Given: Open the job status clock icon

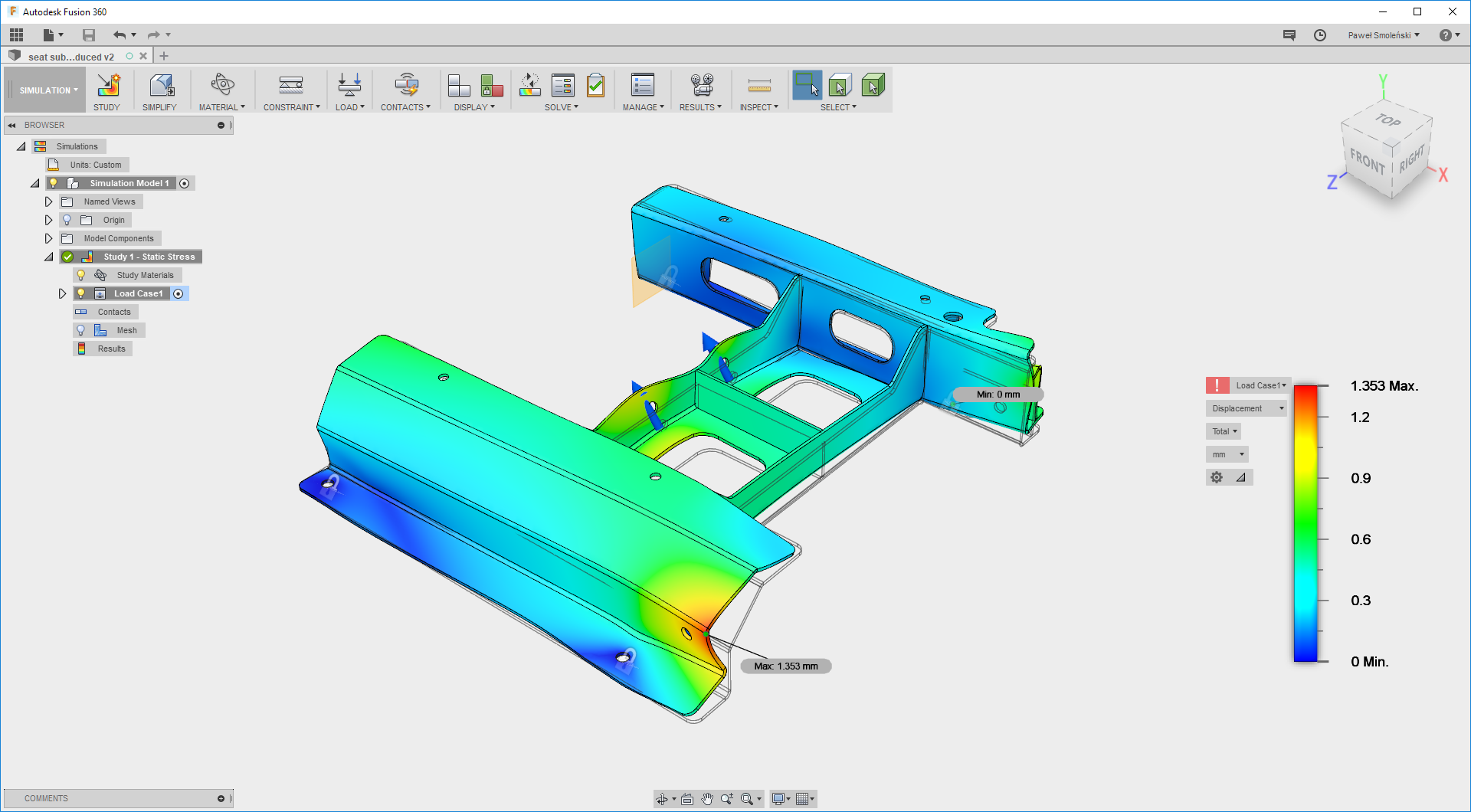Looking at the screenshot, I should click(1320, 35).
